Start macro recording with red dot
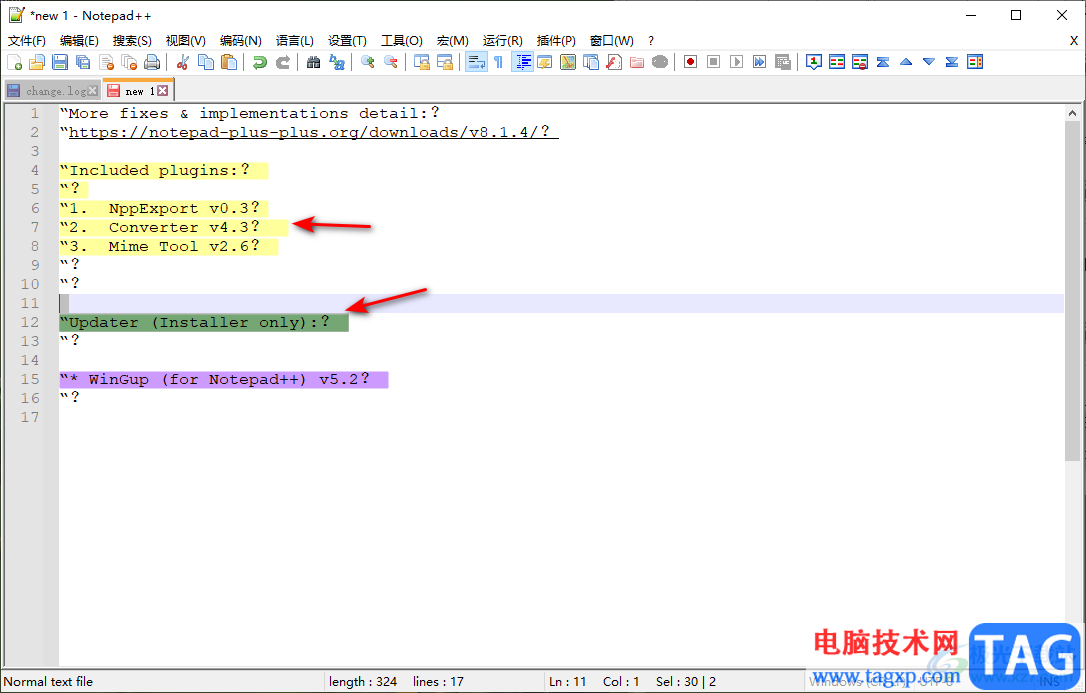This screenshot has height=693, width=1086. 691,62
